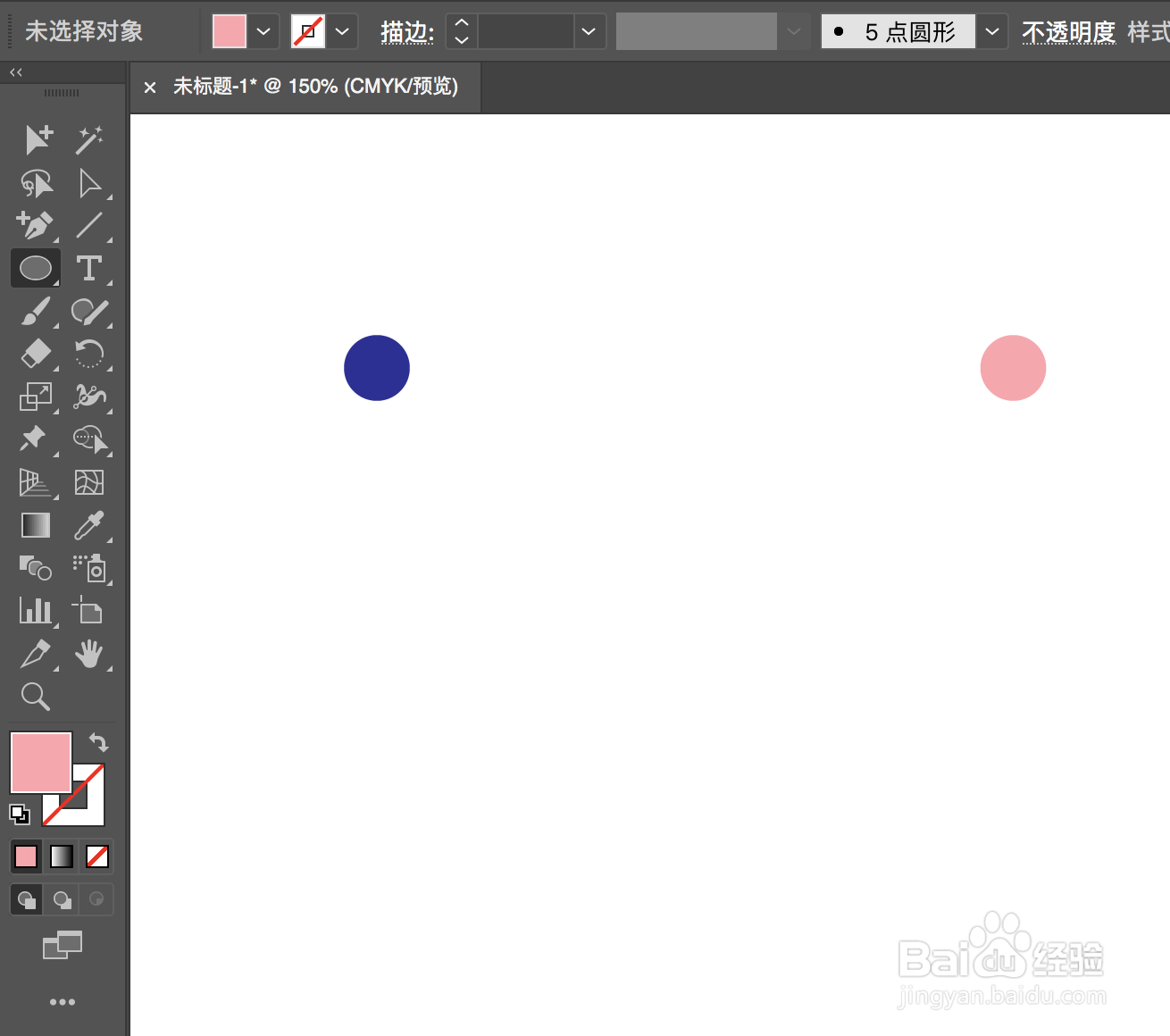Viewport: 1170px width, 1036px height.
Task: Select the Gradient tool
Action: coord(36,525)
